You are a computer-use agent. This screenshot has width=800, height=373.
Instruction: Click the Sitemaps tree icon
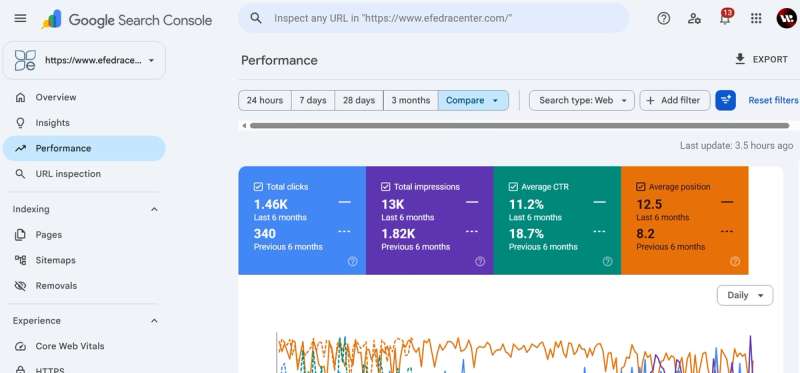[x=20, y=260]
